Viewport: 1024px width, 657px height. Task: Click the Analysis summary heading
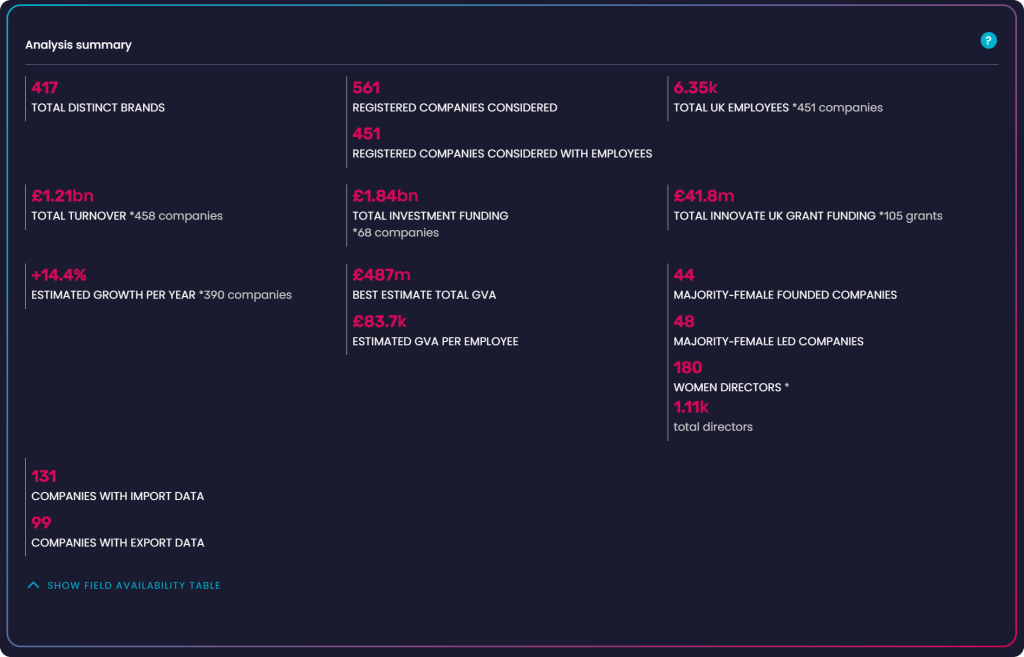pos(78,45)
